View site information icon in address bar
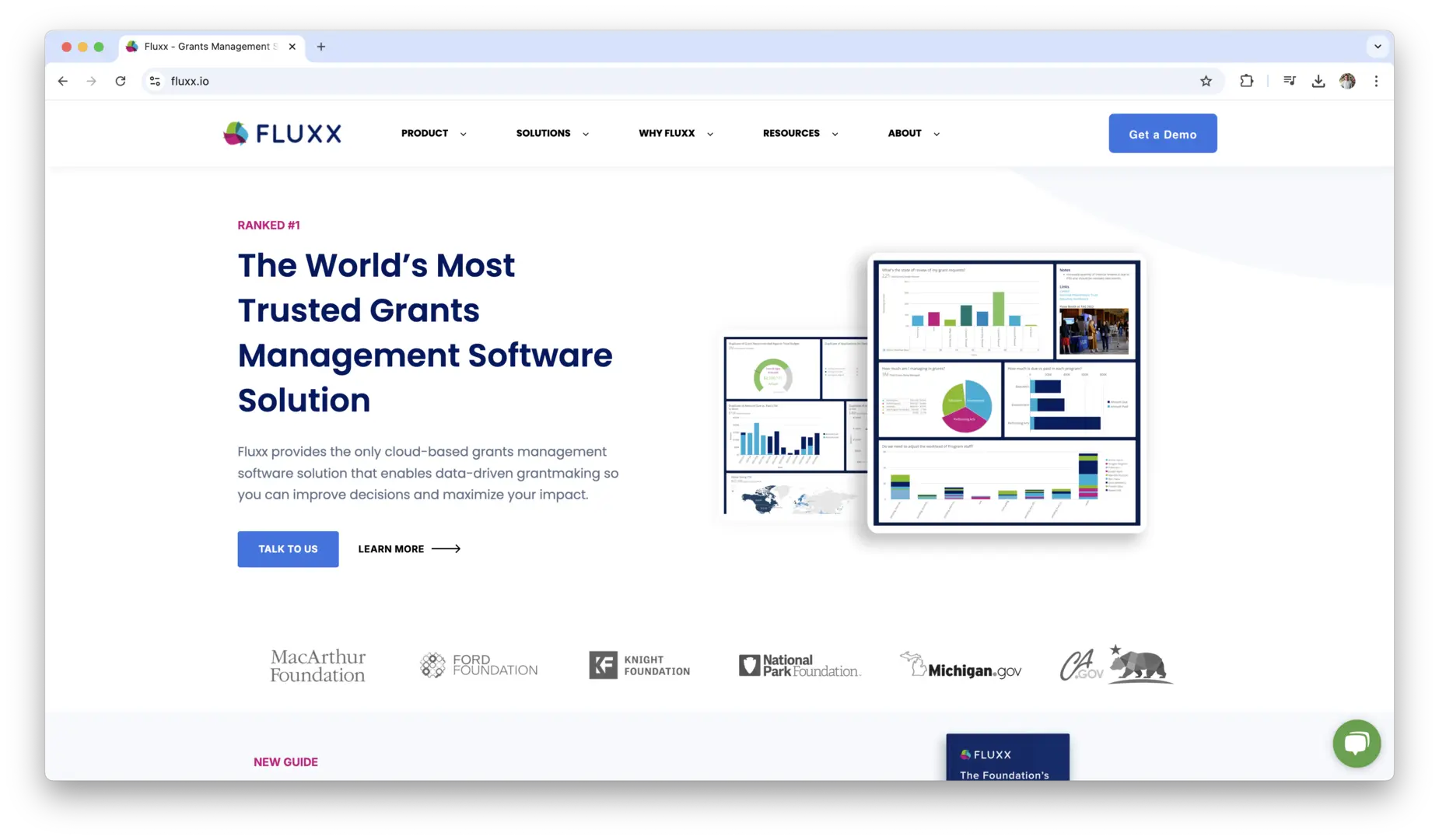The width and height of the screenshot is (1439, 840). click(x=156, y=81)
